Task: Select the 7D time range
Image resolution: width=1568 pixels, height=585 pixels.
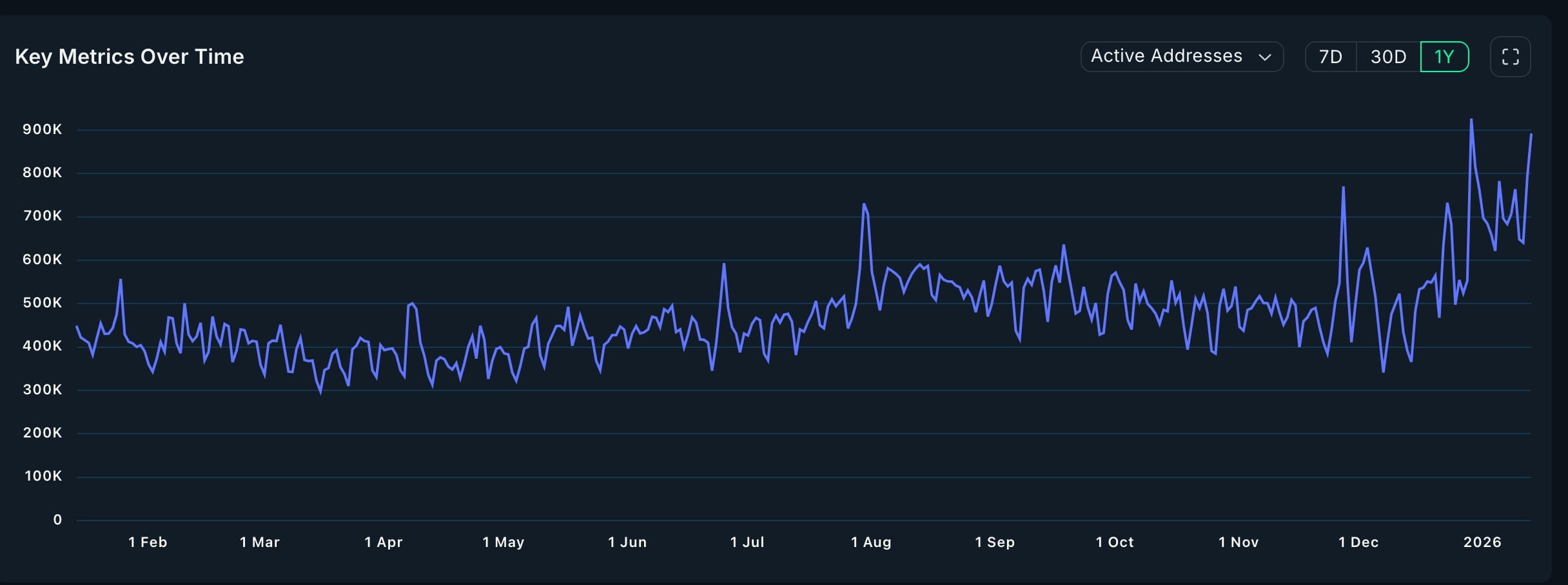Action: point(1330,56)
